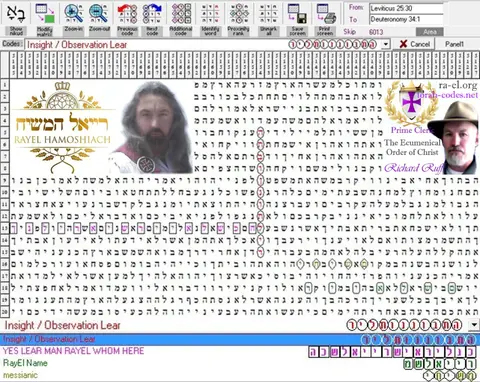Edit the To field Deuteronomy 34:1

(406, 20)
